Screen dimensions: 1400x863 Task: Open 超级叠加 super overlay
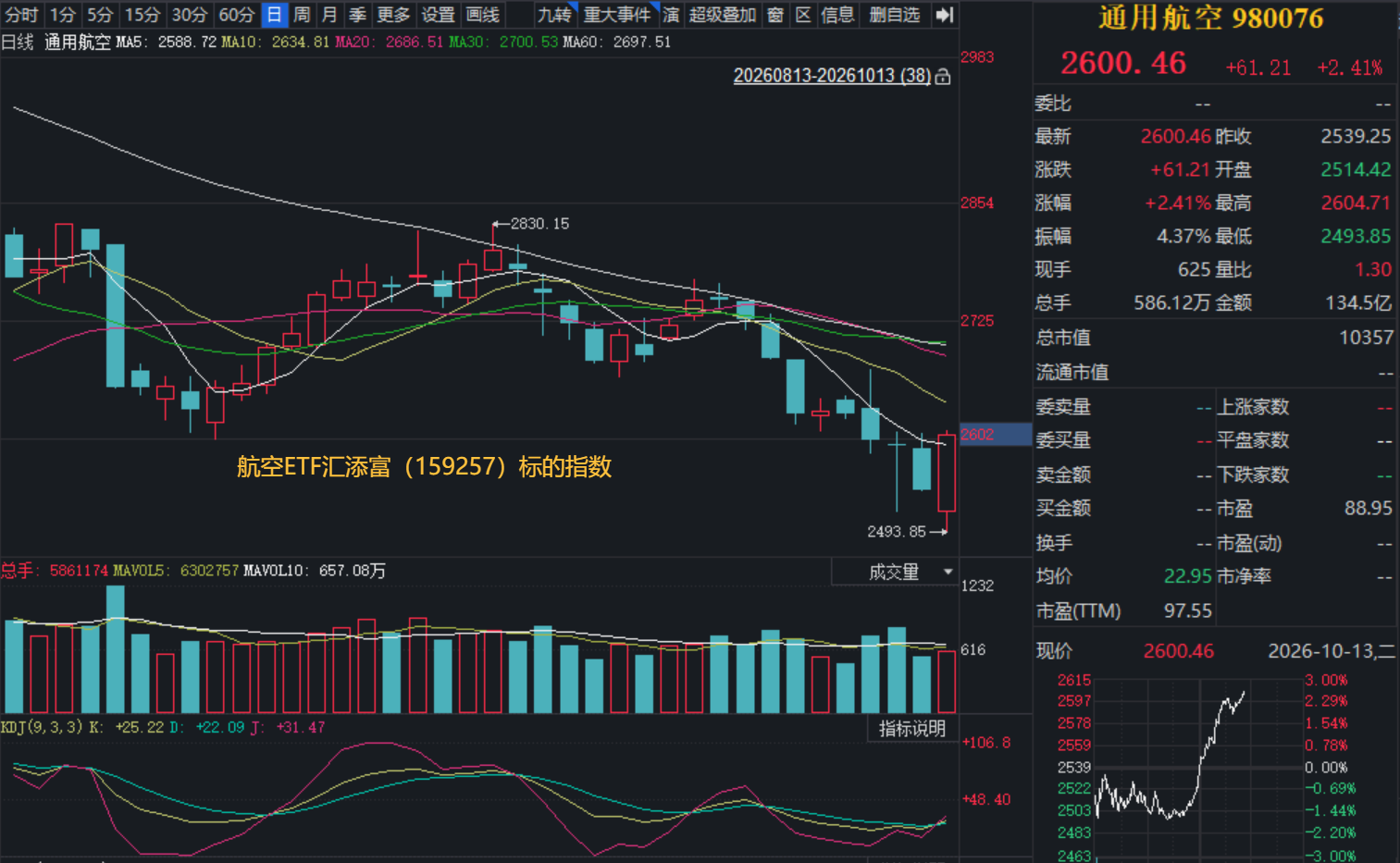(723, 15)
